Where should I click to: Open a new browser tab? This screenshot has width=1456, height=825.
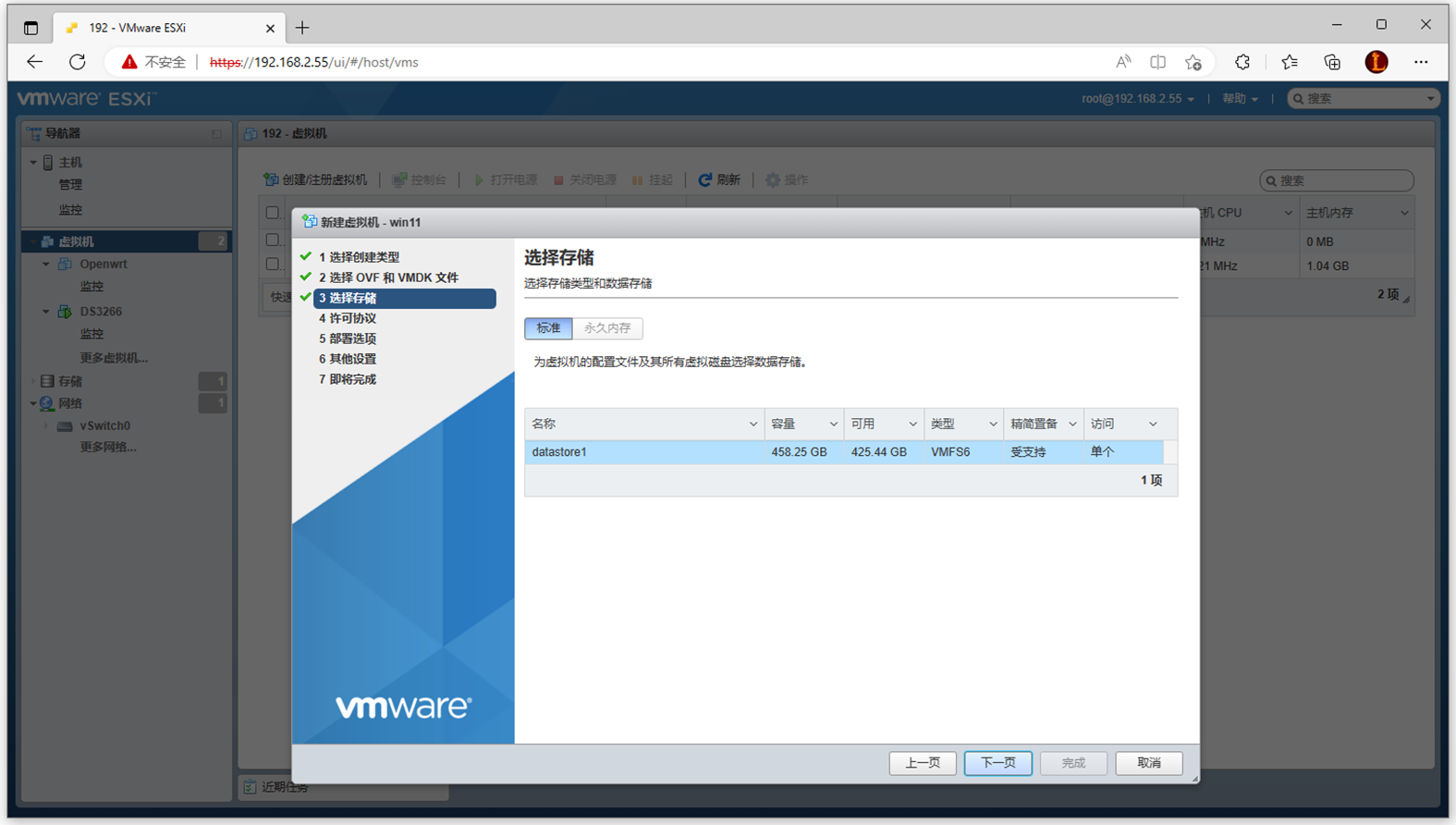302,28
